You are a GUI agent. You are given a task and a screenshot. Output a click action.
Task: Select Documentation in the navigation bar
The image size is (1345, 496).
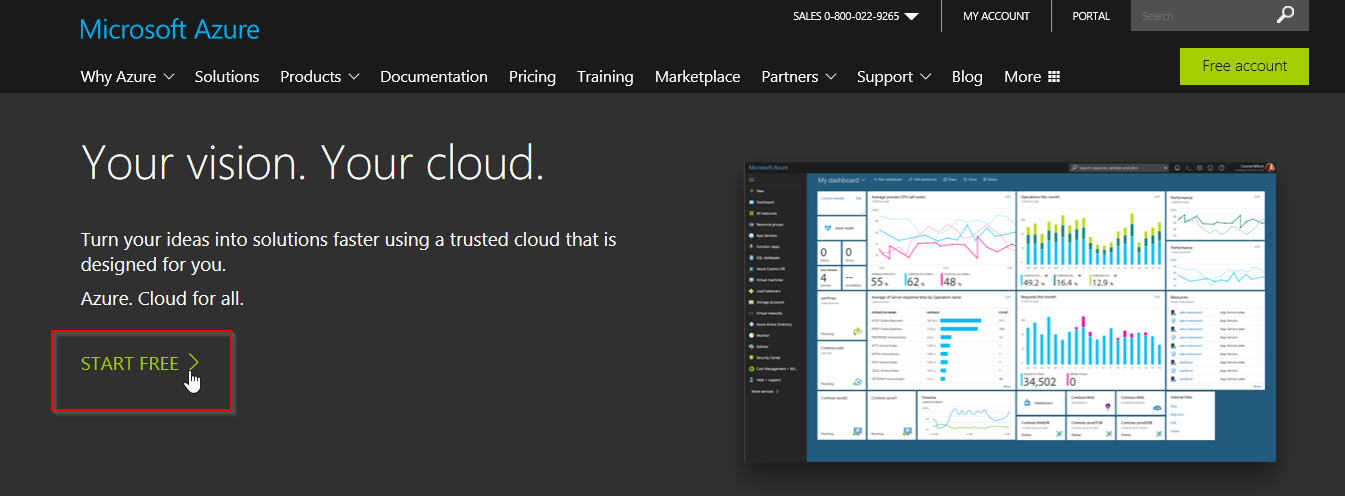click(x=434, y=77)
